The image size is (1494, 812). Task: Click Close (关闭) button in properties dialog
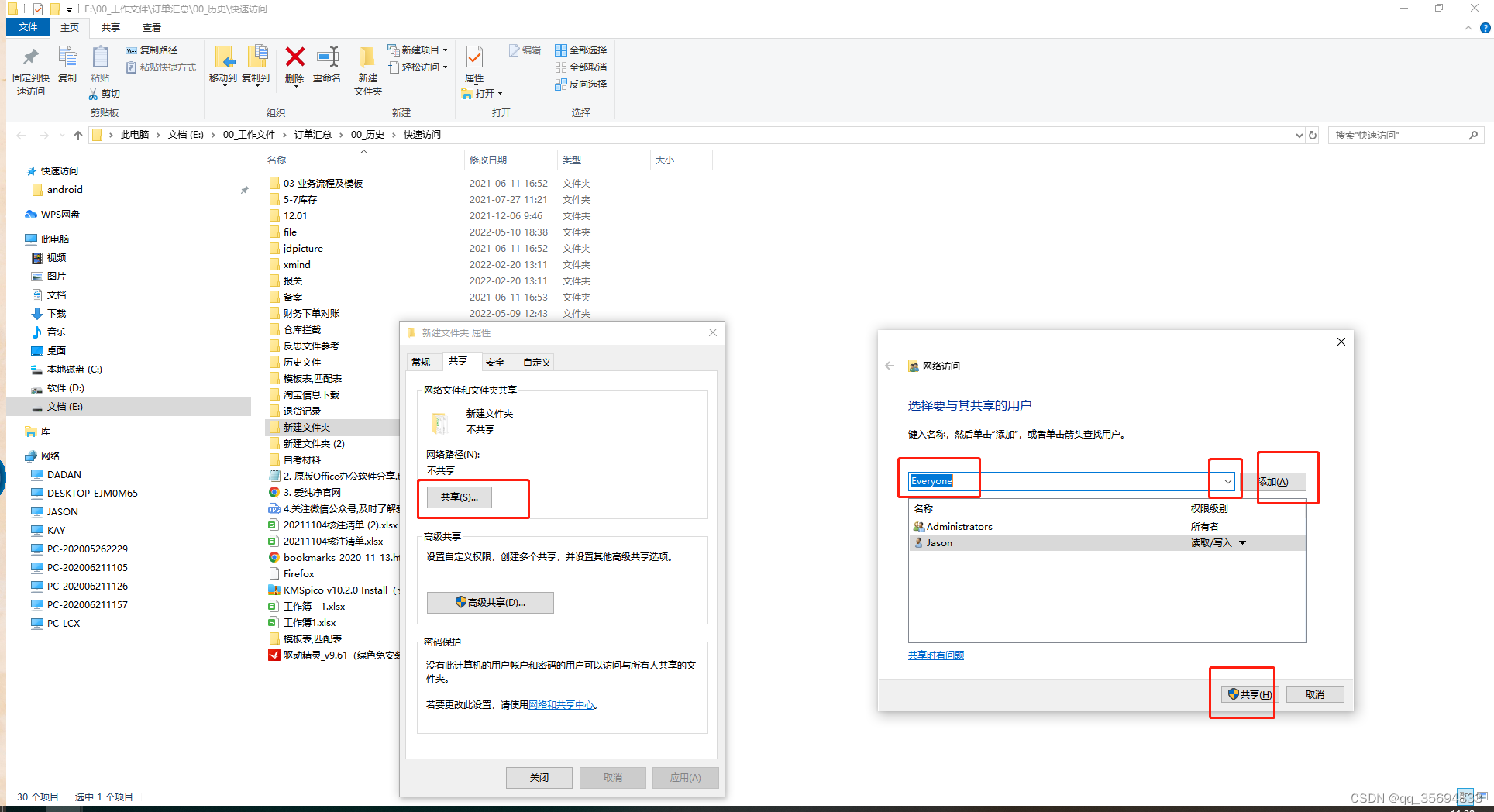pos(539,778)
